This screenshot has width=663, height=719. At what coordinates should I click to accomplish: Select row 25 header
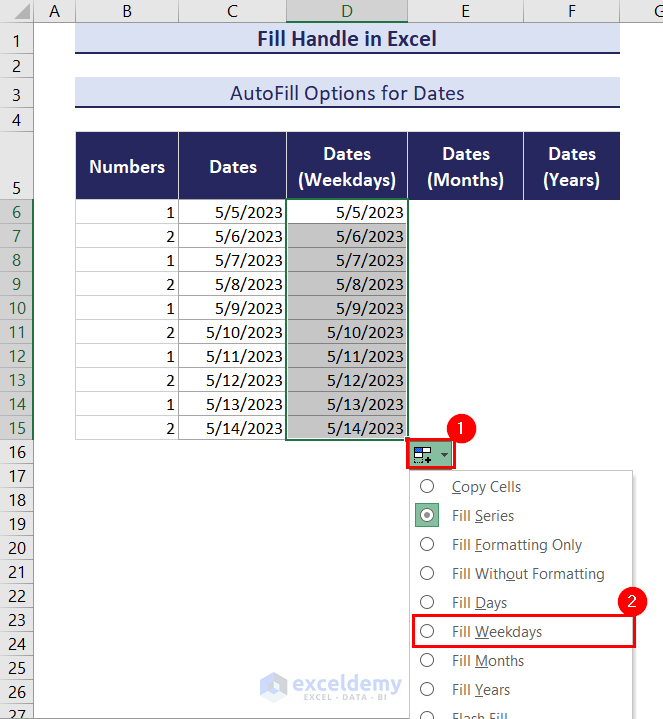click(17, 668)
